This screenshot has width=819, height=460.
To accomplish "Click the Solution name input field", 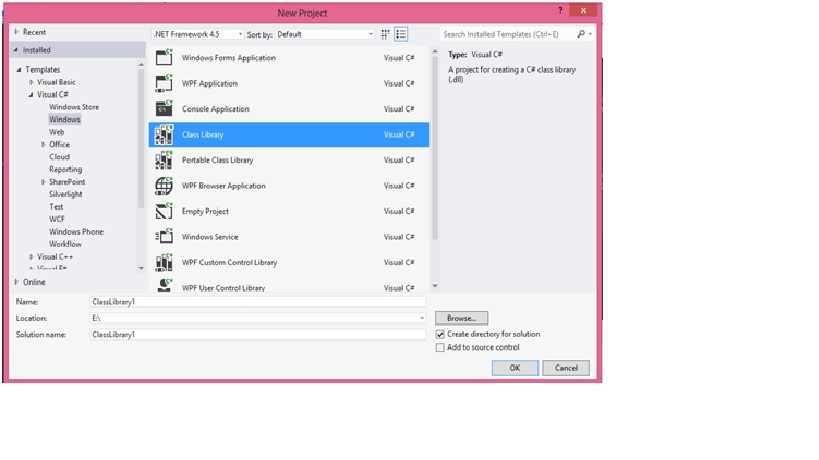I will (x=258, y=334).
